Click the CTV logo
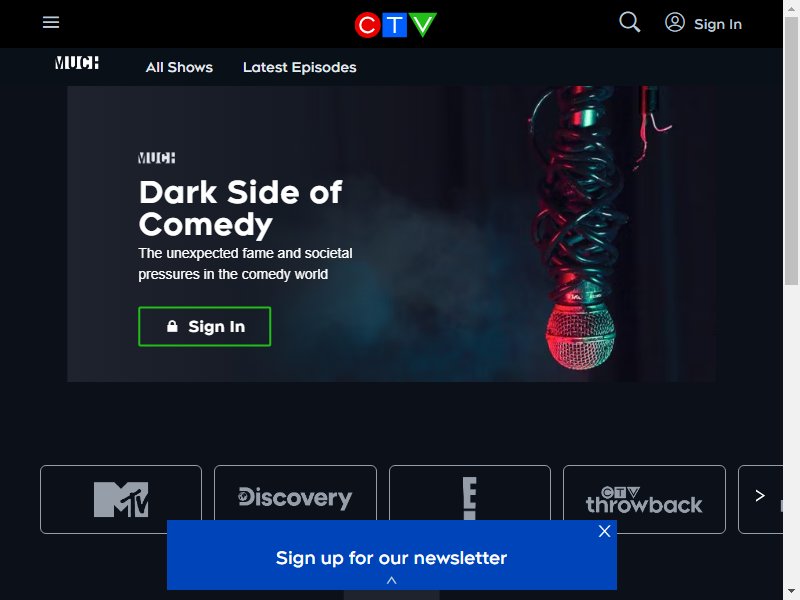The height and width of the screenshot is (600, 800). (395, 24)
